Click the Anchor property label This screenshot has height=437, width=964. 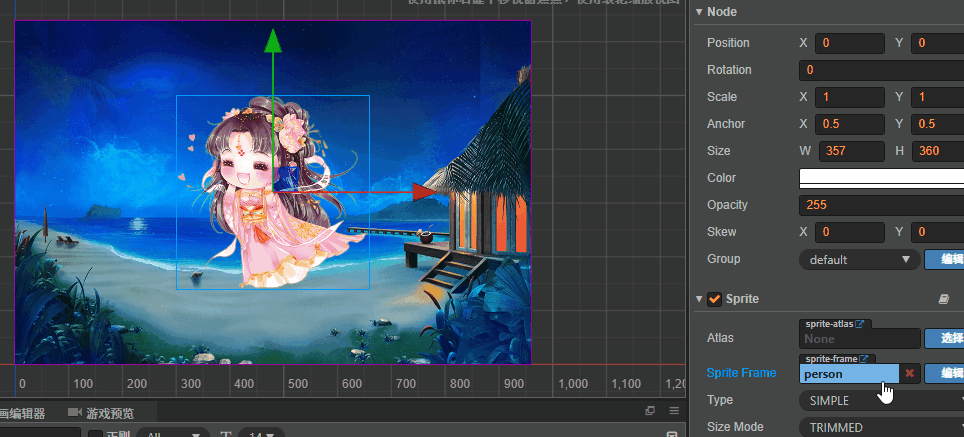pos(726,124)
